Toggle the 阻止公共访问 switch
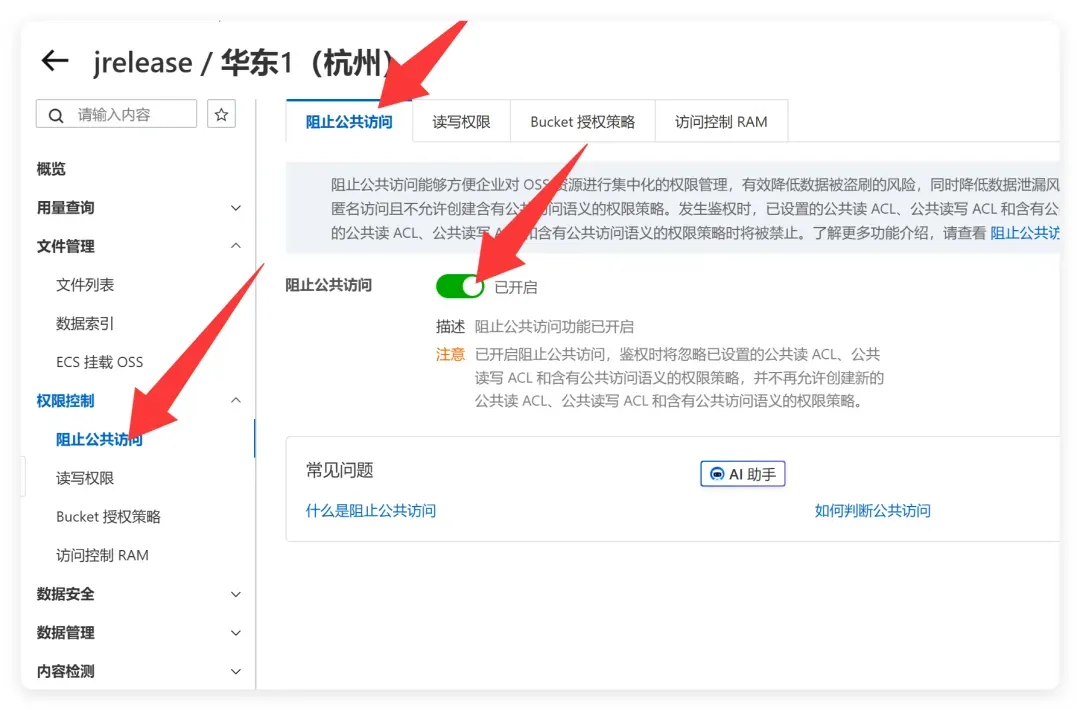 pyautogui.click(x=459, y=286)
